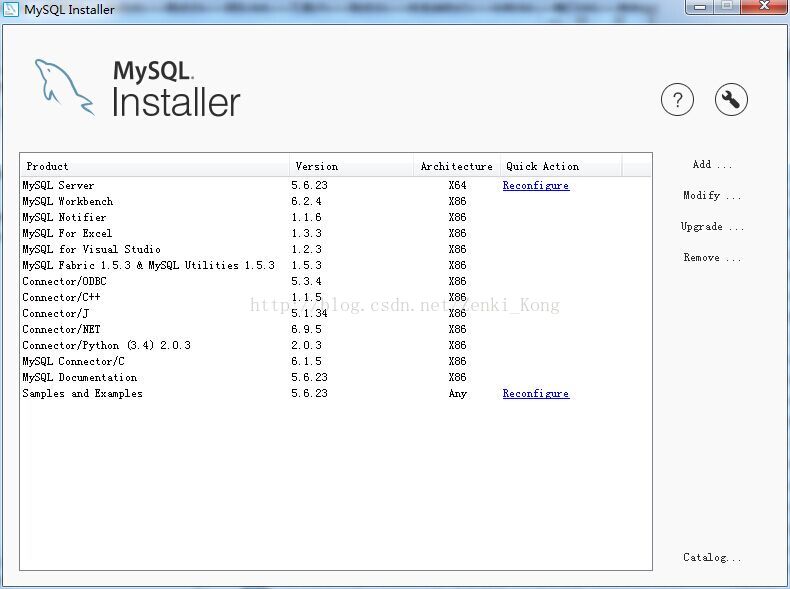Select the MySQL Notifier row
The height and width of the screenshot is (589, 790).
(336, 218)
